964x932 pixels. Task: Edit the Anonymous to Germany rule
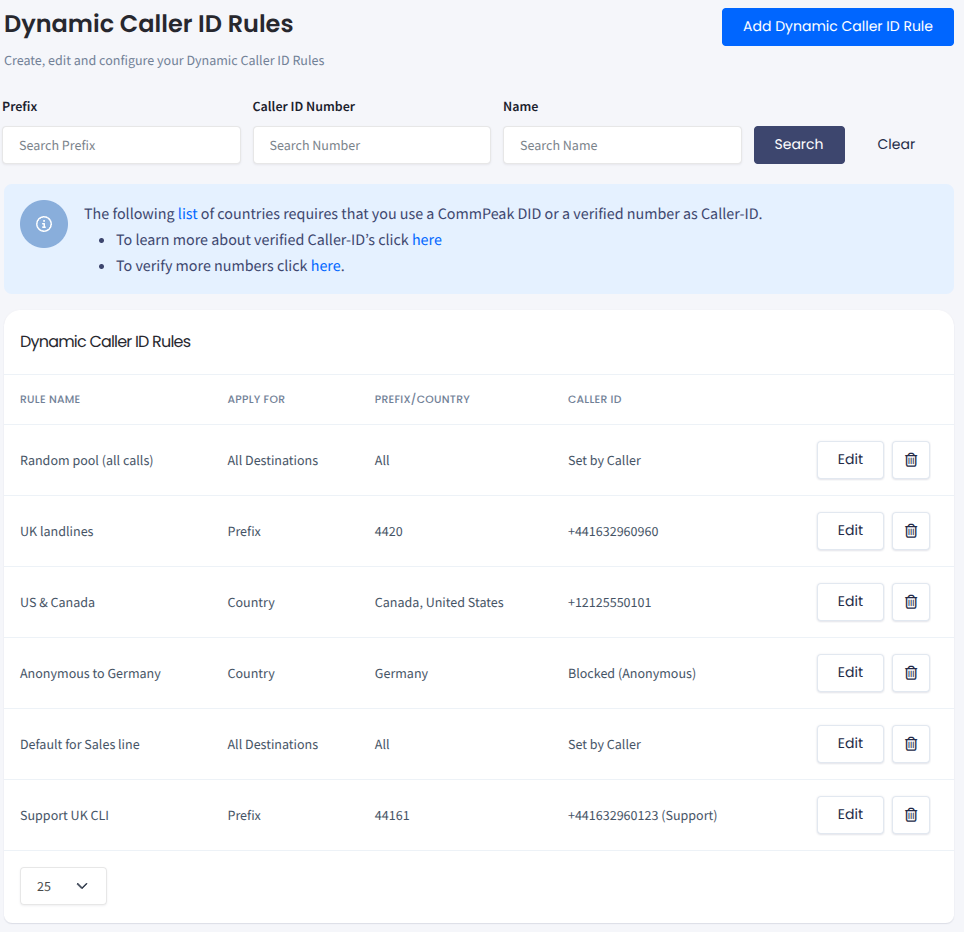coord(850,673)
